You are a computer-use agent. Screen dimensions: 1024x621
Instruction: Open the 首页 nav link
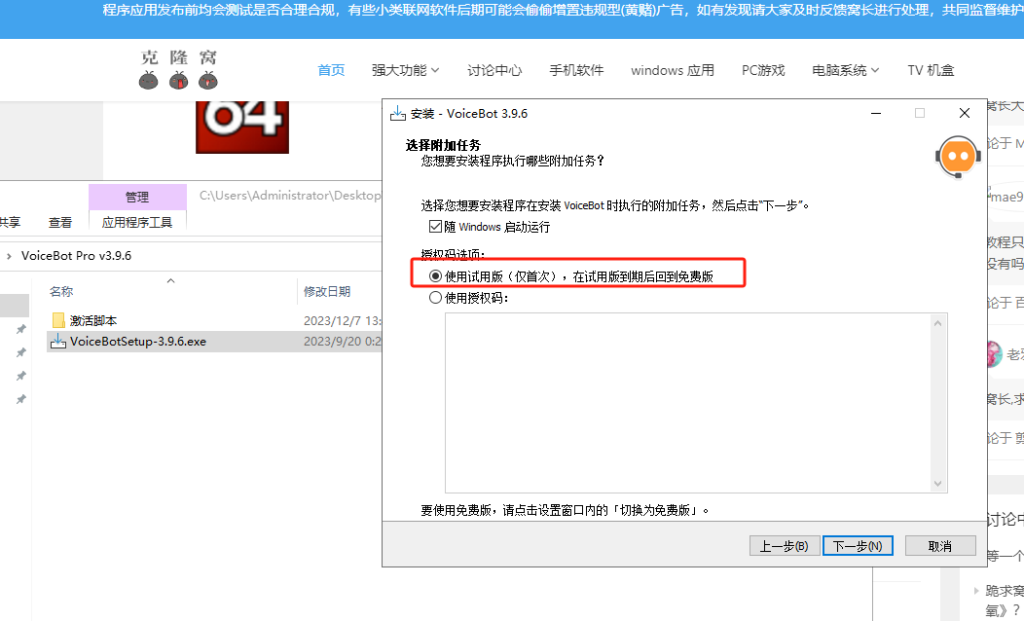pyautogui.click(x=331, y=70)
